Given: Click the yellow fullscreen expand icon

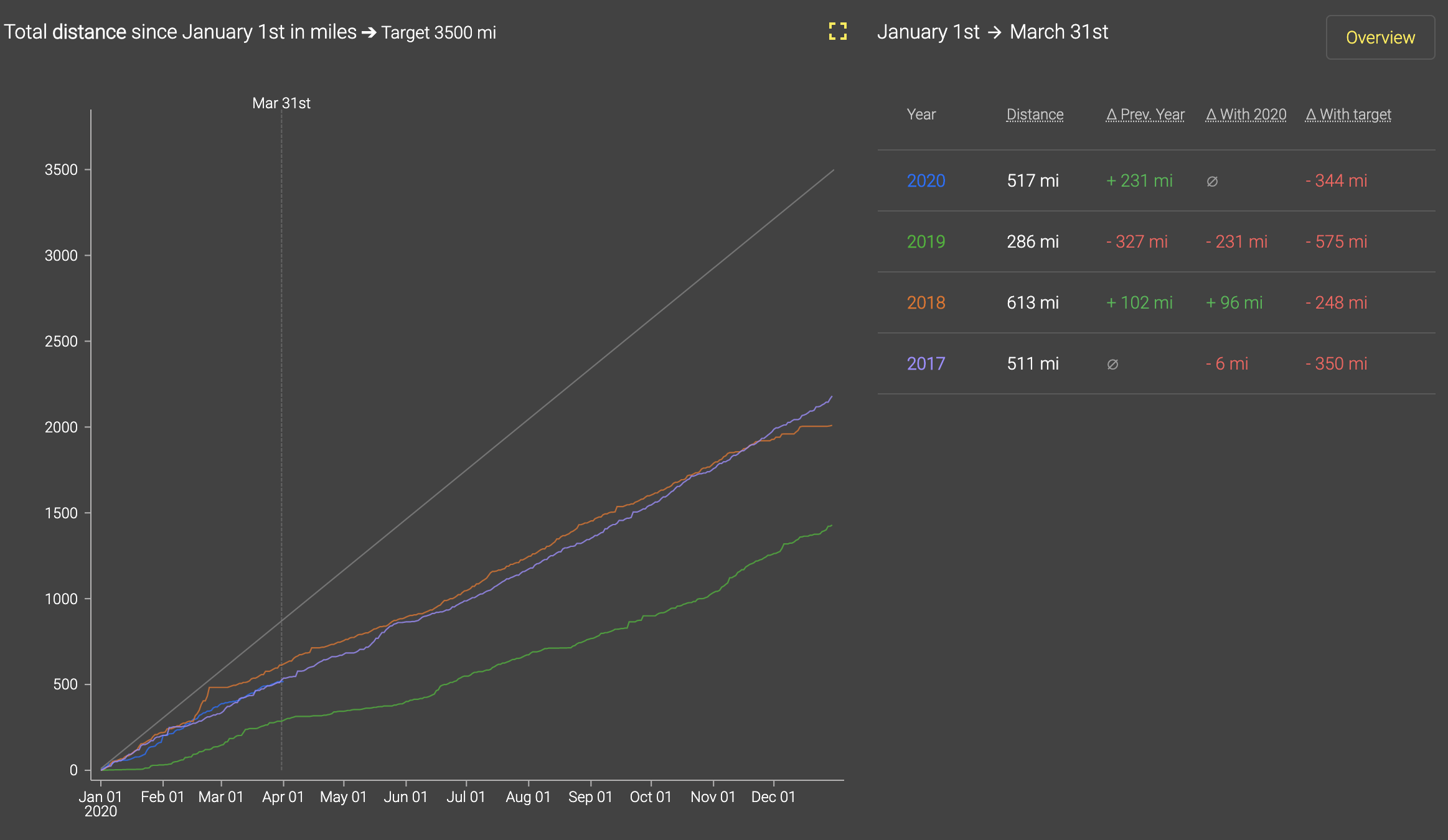Looking at the screenshot, I should coord(837,31).
